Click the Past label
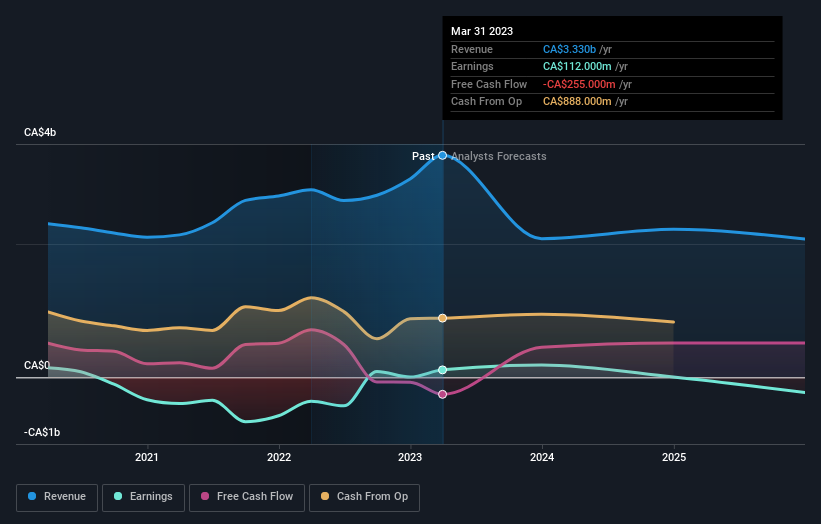This screenshot has width=821, height=524. coord(423,156)
